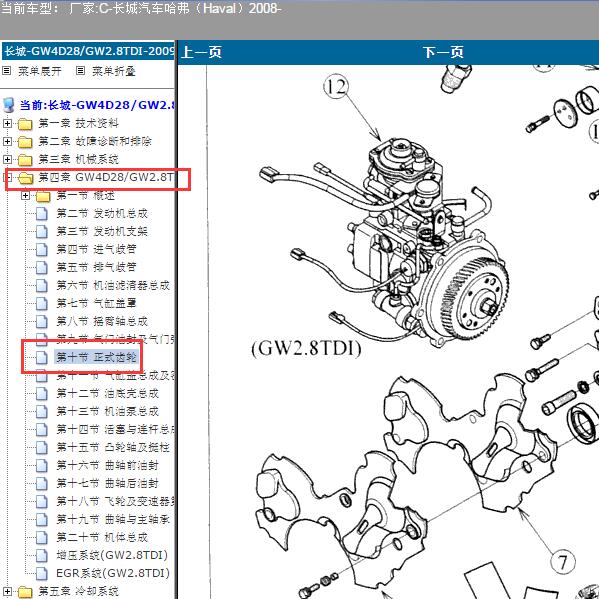Open the 第二节 发动机总成 page icon

coord(42,214)
